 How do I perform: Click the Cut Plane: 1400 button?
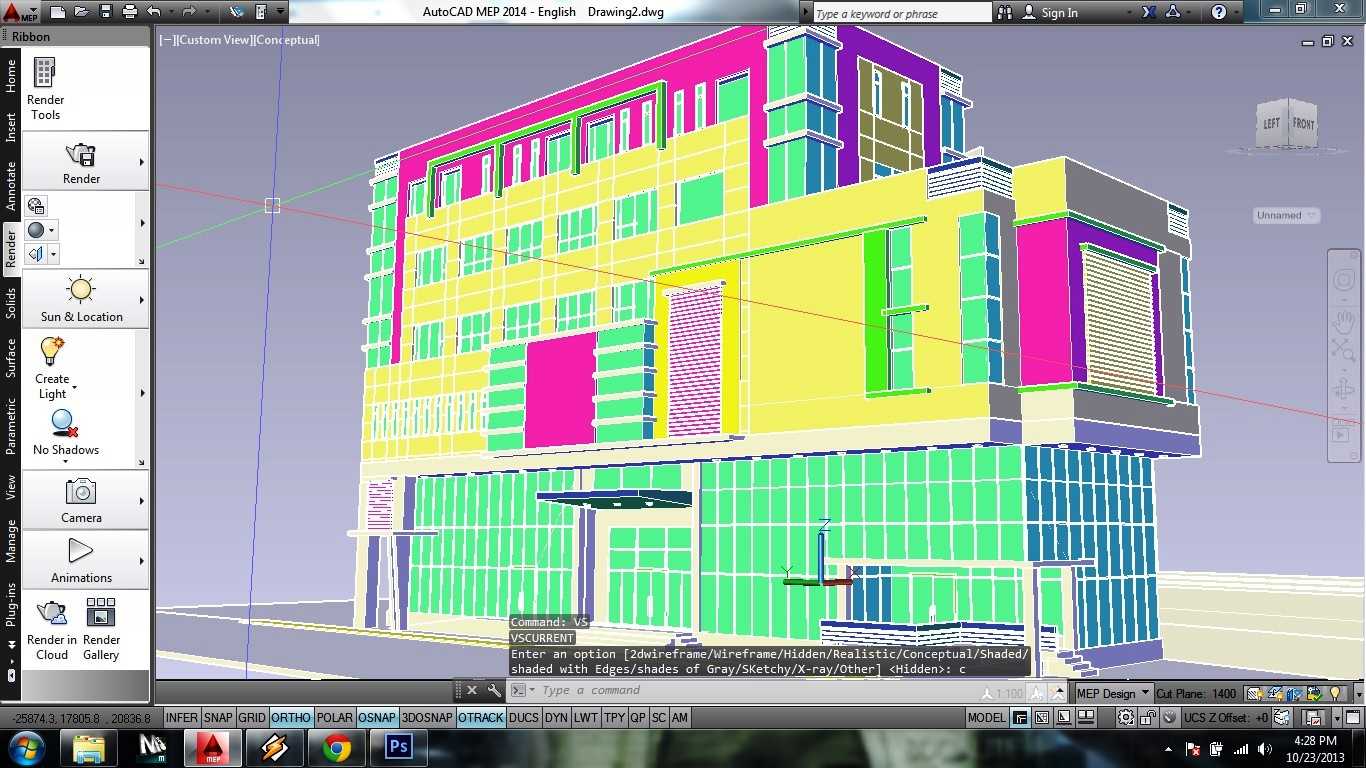[1196, 693]
